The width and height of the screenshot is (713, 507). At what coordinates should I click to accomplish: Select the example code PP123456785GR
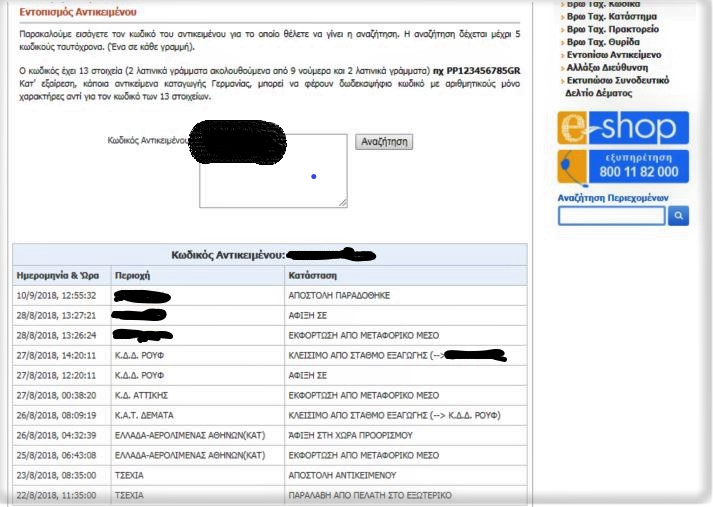click(483, 71)
